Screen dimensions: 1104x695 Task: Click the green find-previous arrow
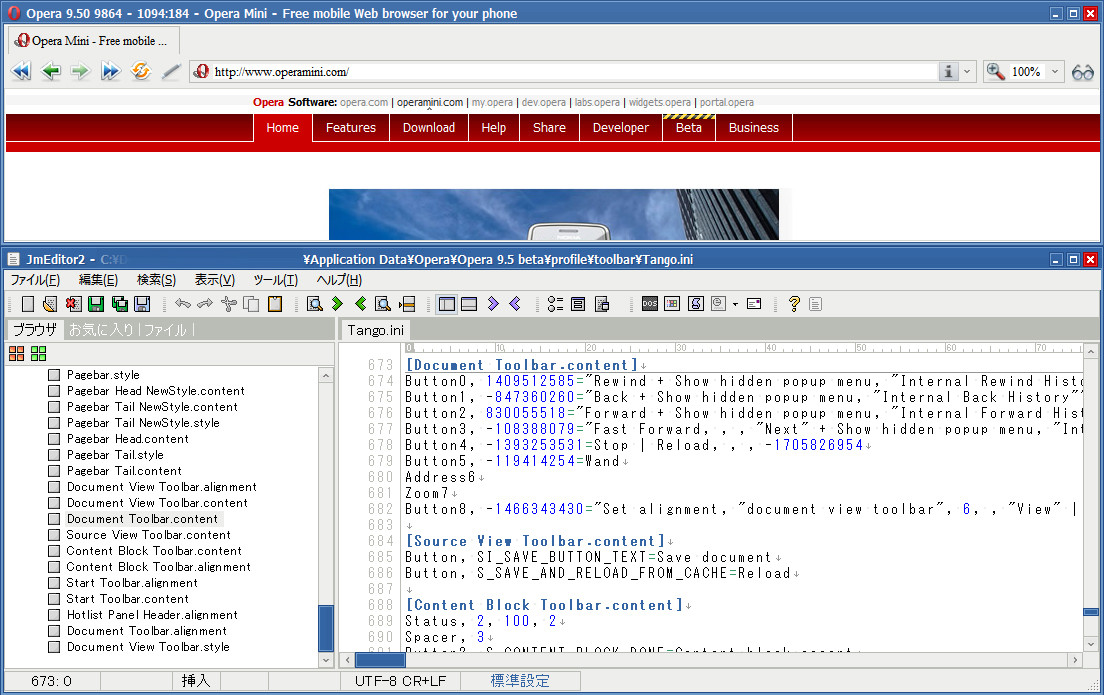click(x=360, y=303)
